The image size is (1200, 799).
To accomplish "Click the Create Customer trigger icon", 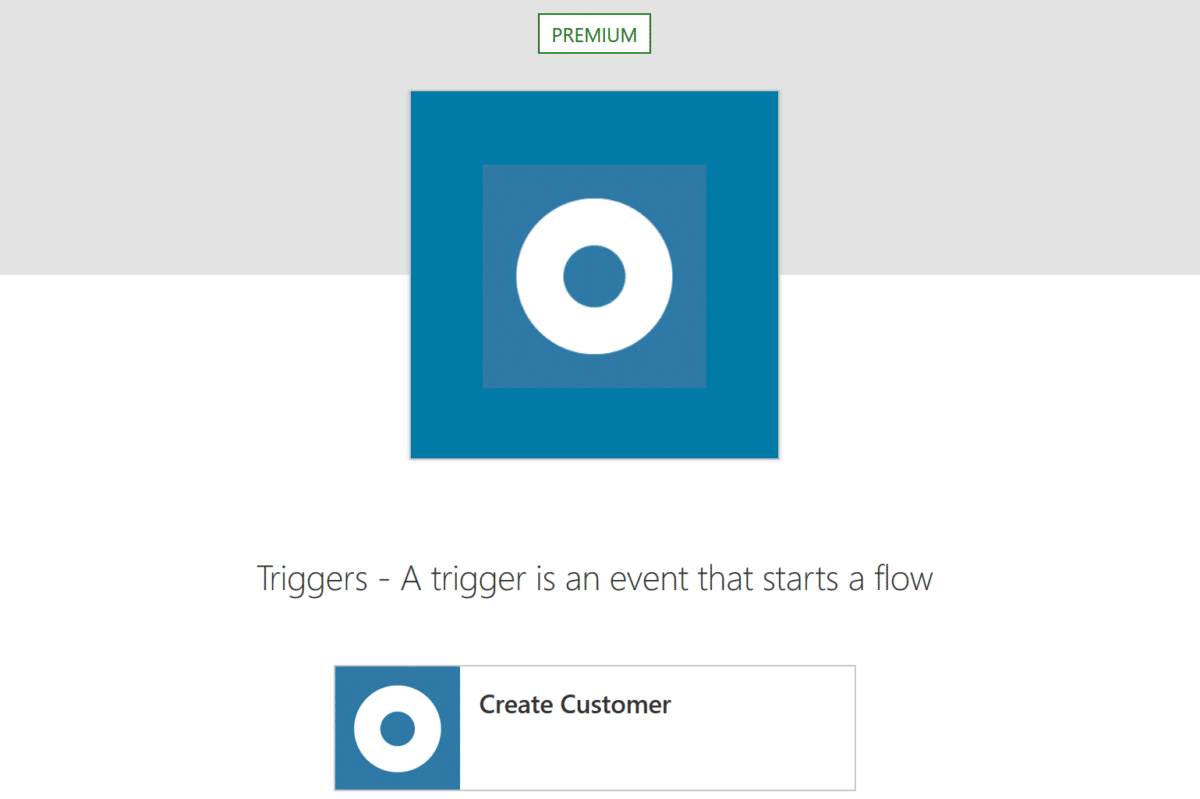I will click(397, 728).
